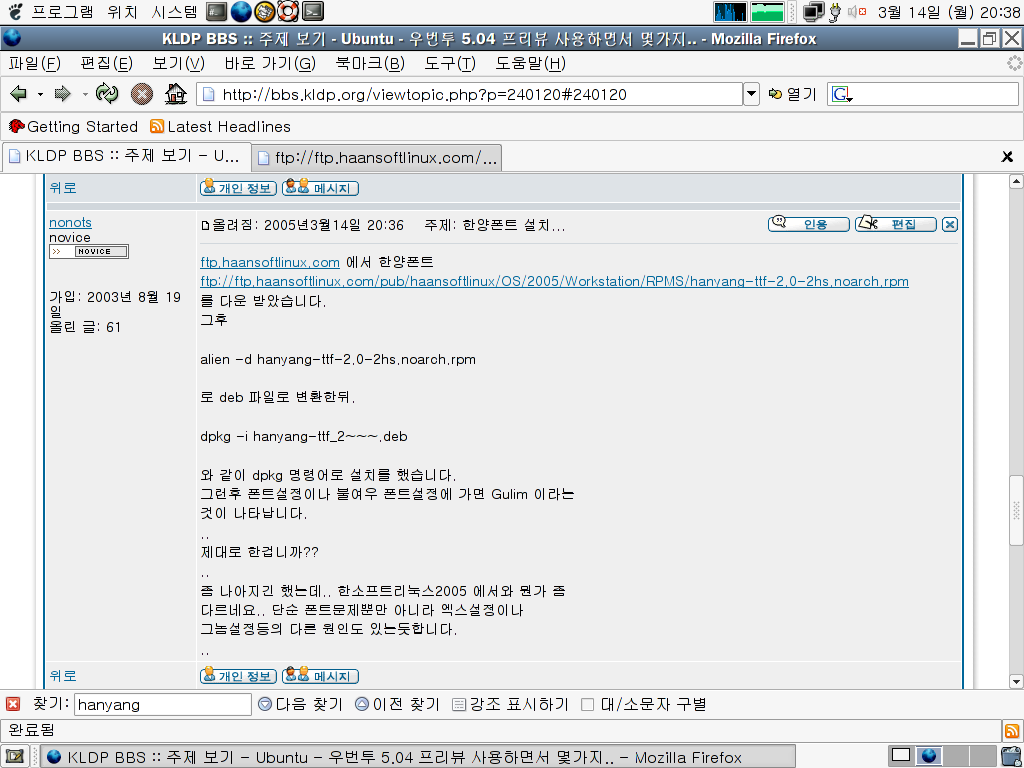1024x768 pixels.
Task: Open the 편집(E) menu
Action: click(x=106, y=63)
